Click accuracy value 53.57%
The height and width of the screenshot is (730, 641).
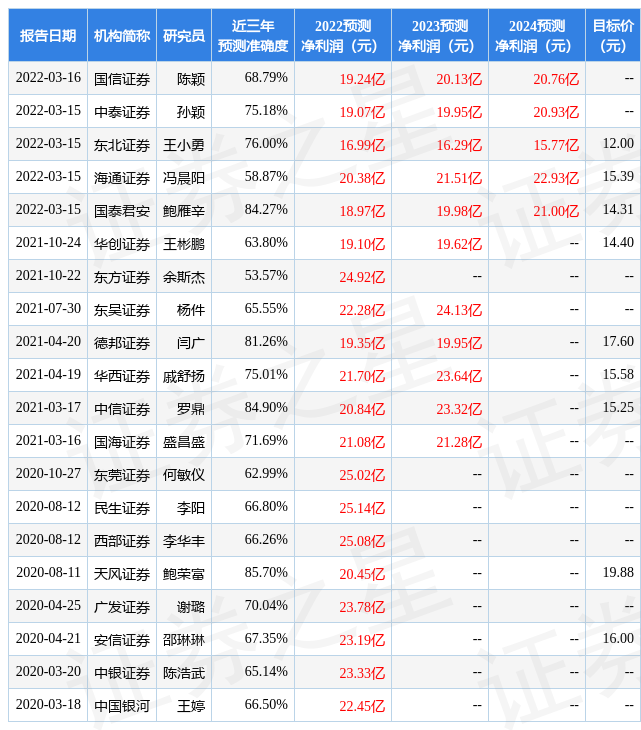(266, 276)
